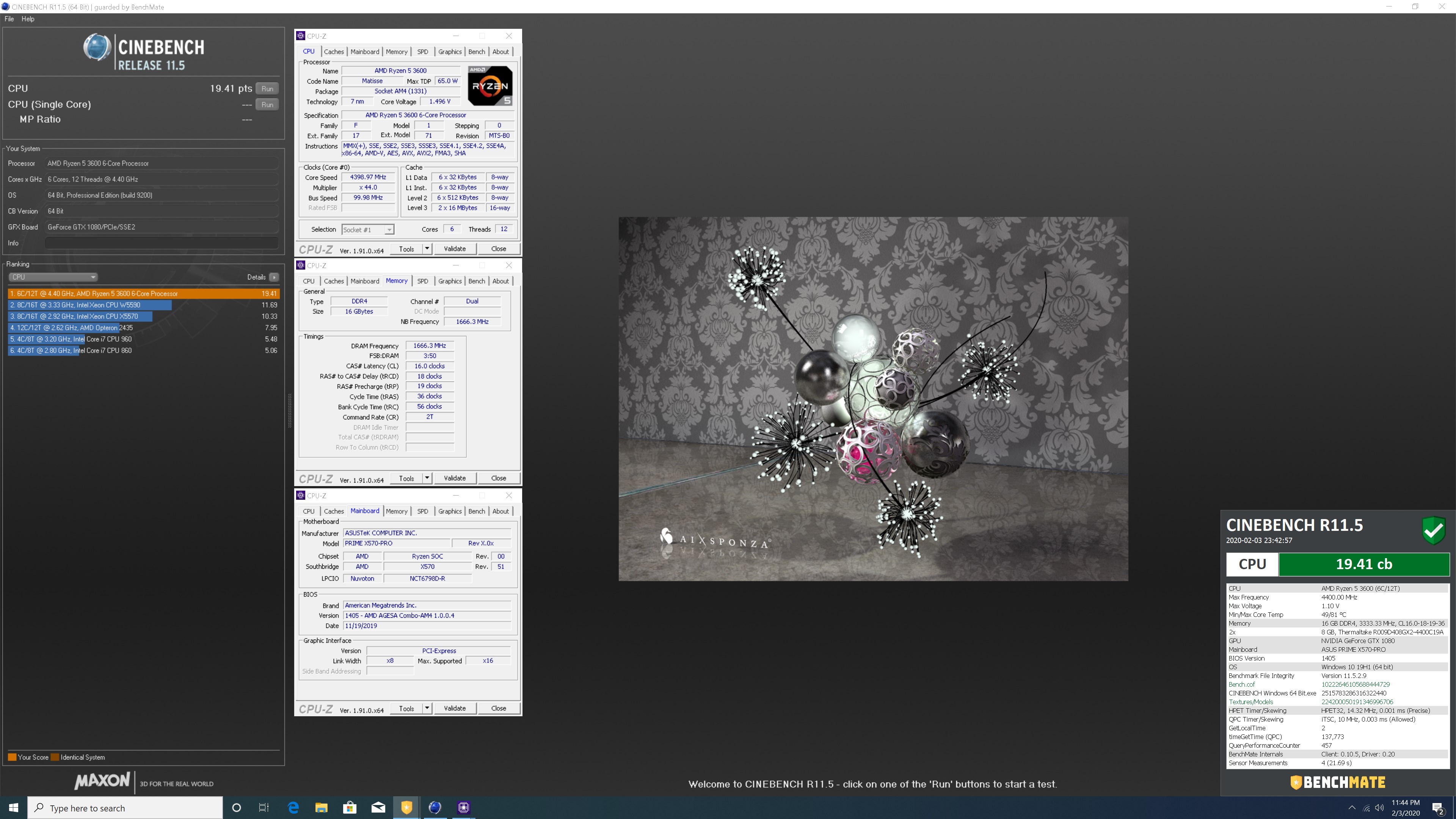Click the 19.41 cb score bar

pos(1364,564)
